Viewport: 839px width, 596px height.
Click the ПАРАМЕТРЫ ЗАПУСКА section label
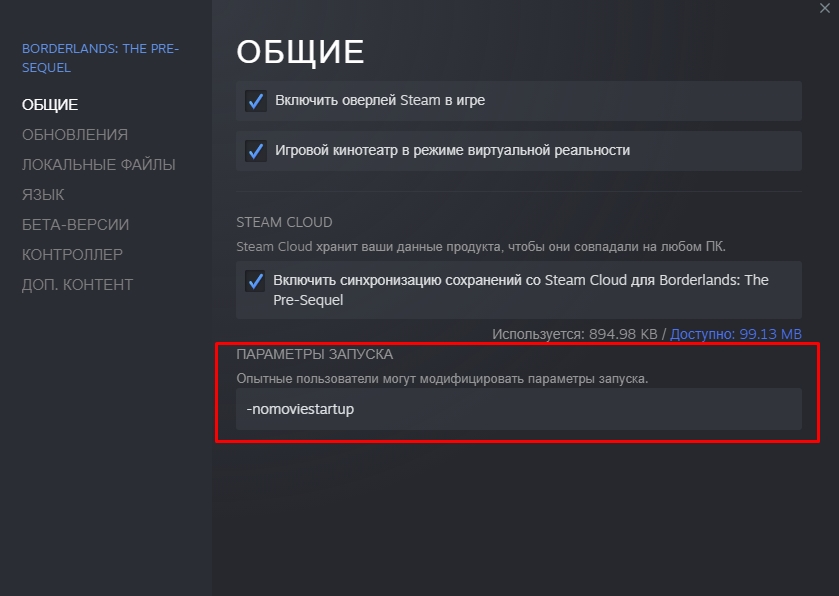click(314, 354)
